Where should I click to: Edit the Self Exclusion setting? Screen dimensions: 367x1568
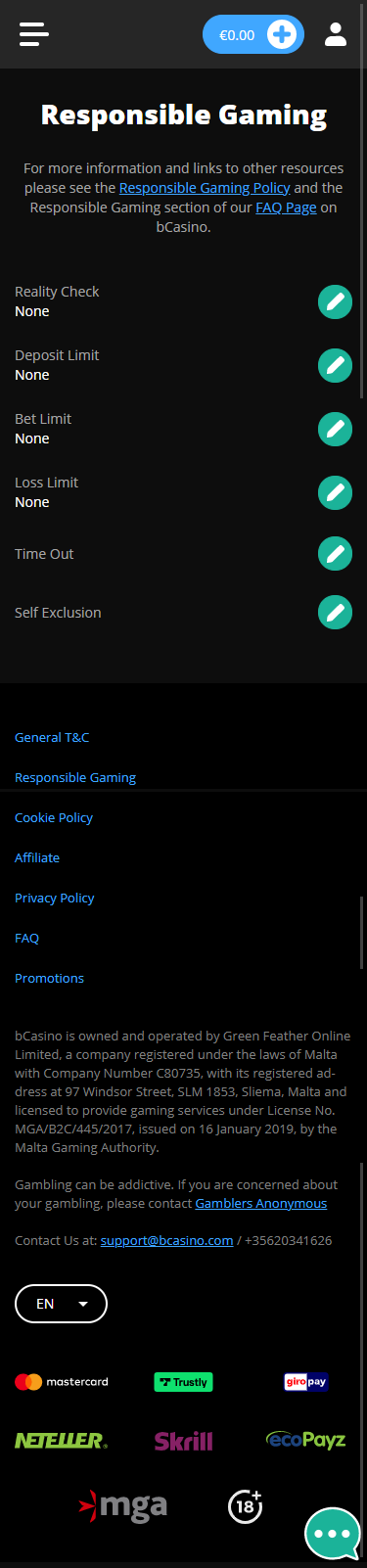335,613
